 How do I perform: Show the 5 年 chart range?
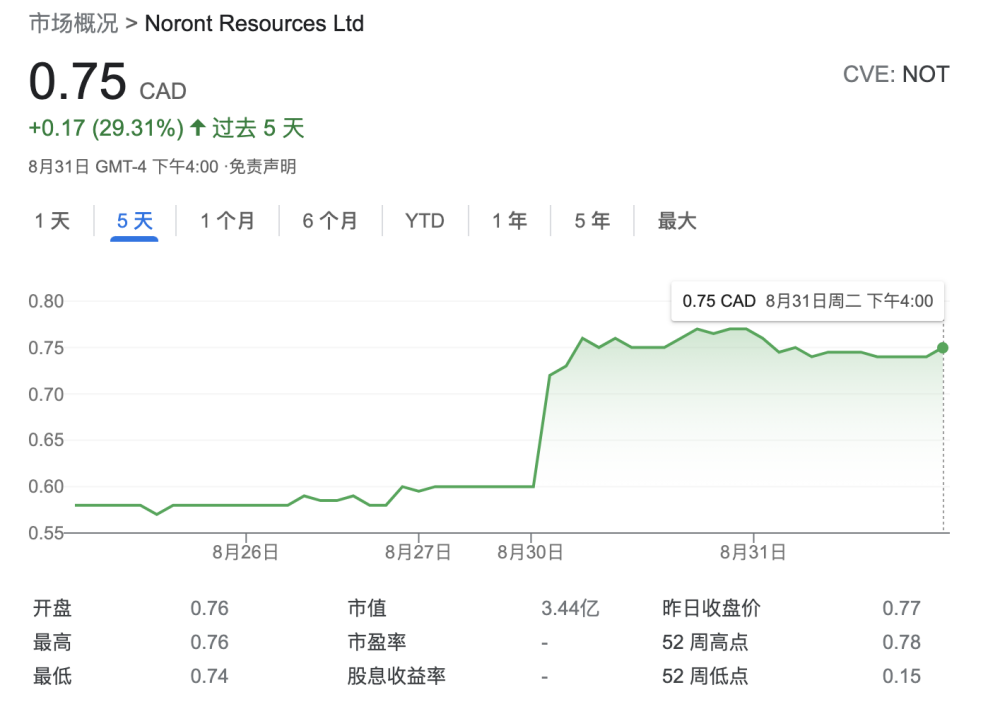point(591,221)
